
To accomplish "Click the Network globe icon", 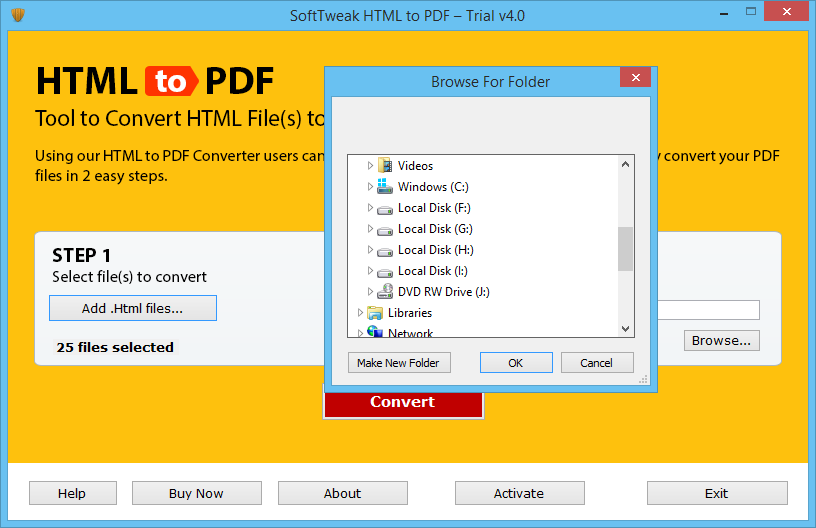I will point(375,331).
